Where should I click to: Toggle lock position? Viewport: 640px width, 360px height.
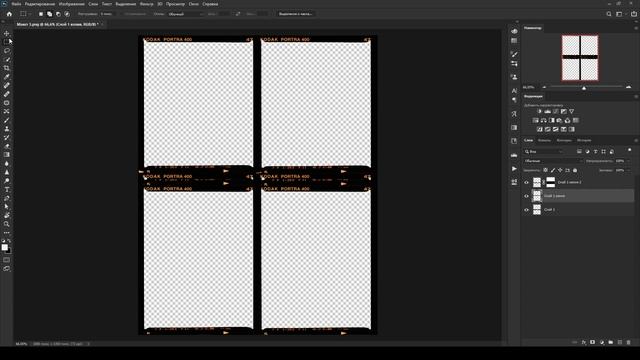pos(560,170)
